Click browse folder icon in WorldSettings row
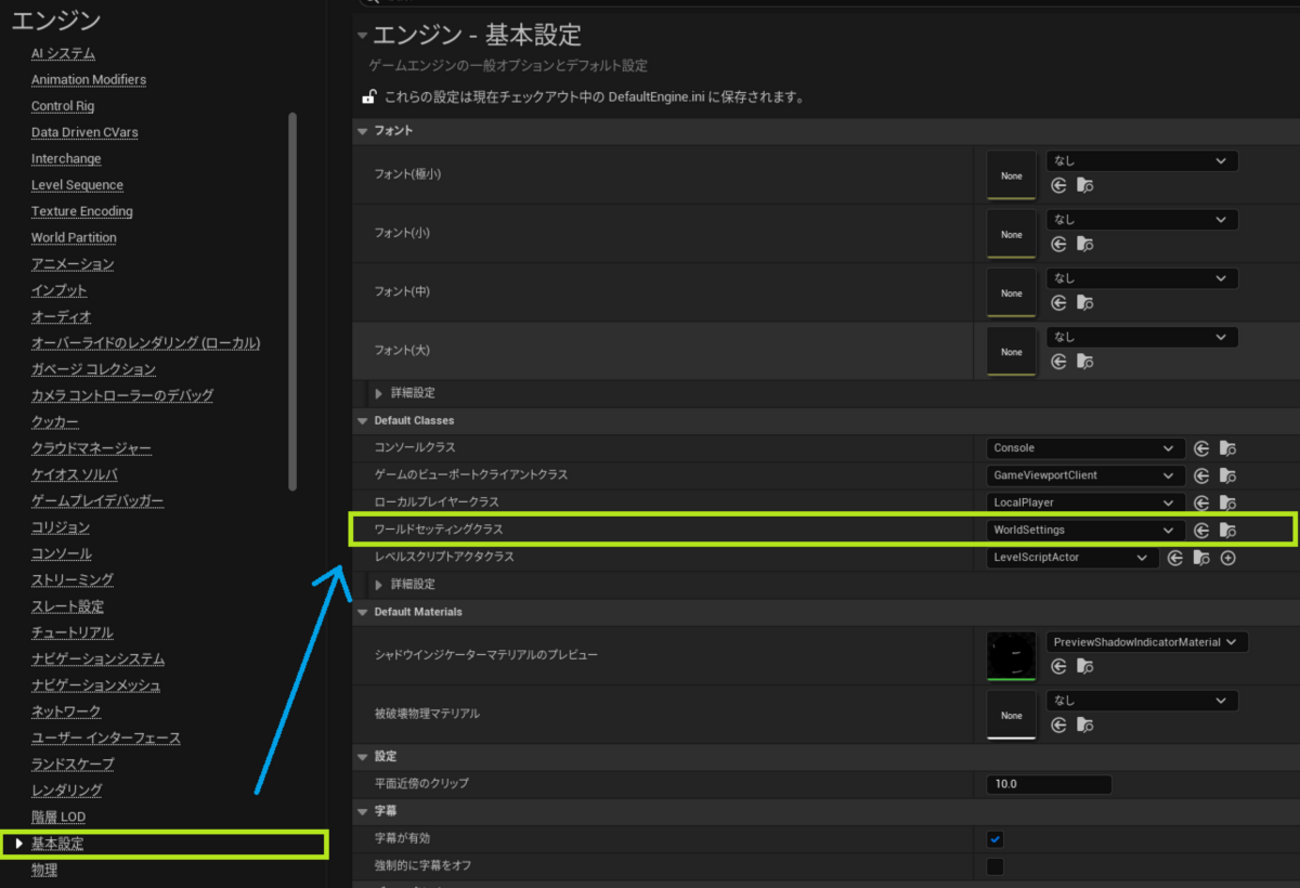 coord(1228,531)
